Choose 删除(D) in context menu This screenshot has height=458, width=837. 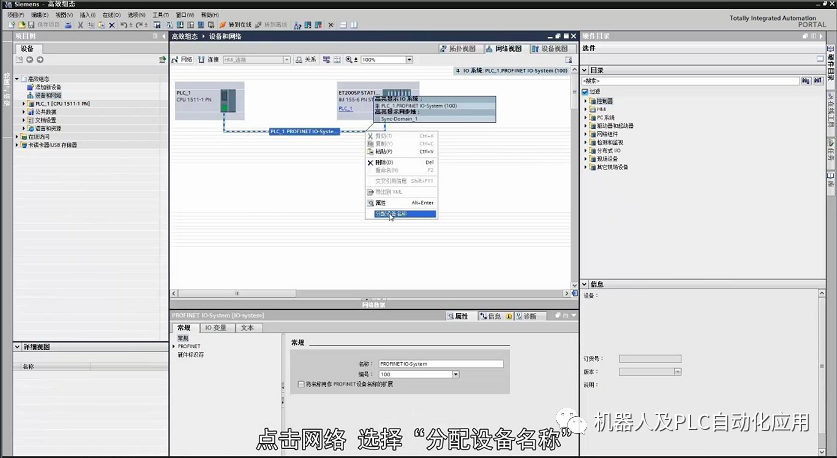tap(401, 162)
